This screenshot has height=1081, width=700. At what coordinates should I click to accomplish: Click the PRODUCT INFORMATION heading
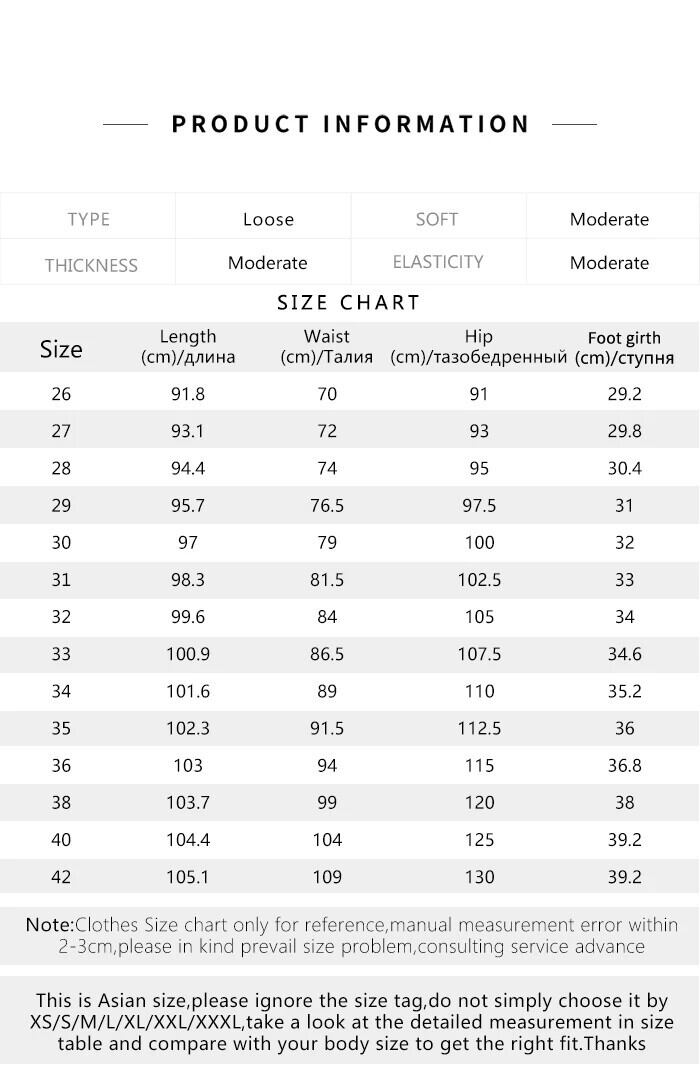350,124
